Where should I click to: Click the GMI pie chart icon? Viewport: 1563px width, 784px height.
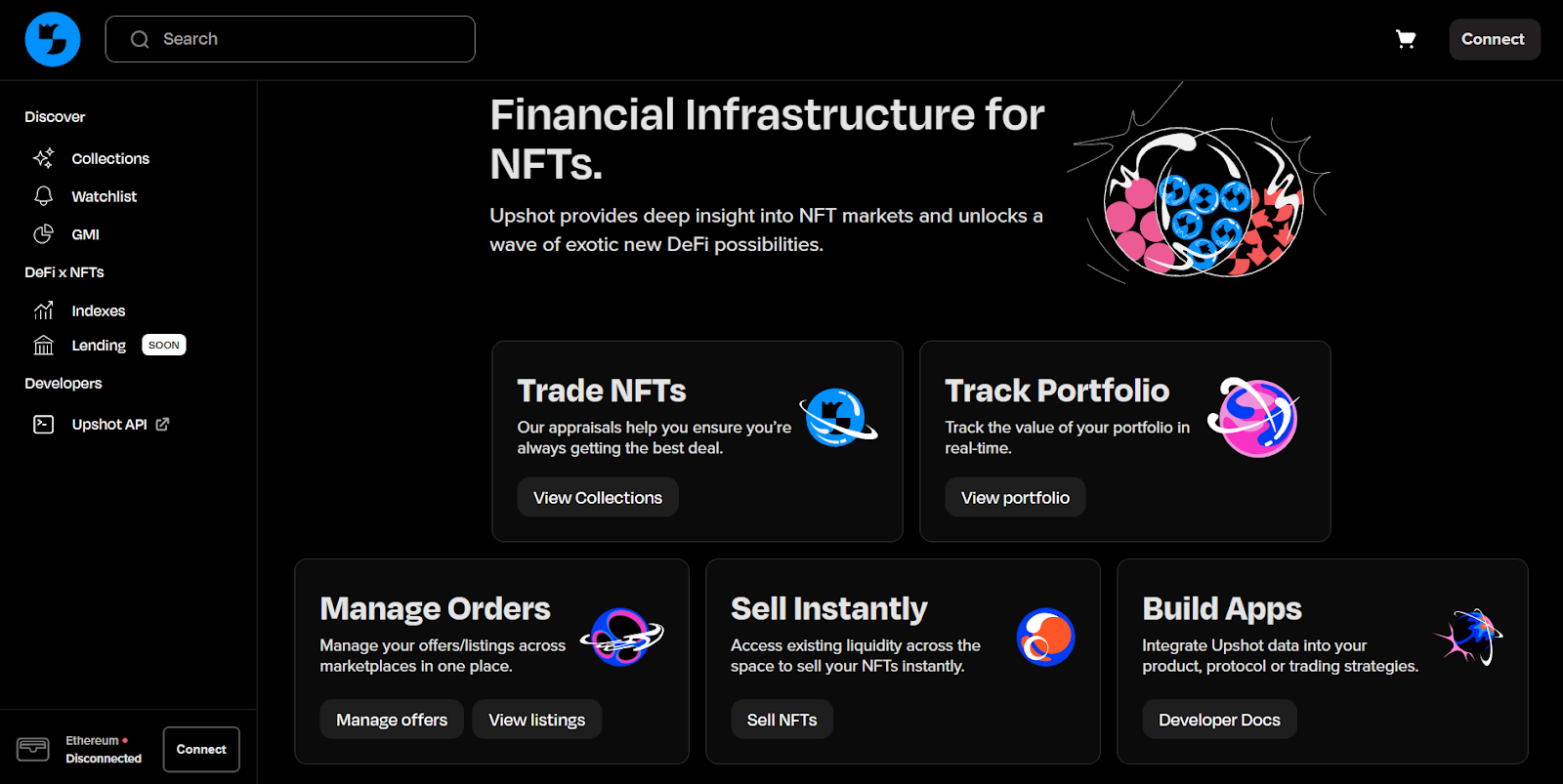point(44,234)
